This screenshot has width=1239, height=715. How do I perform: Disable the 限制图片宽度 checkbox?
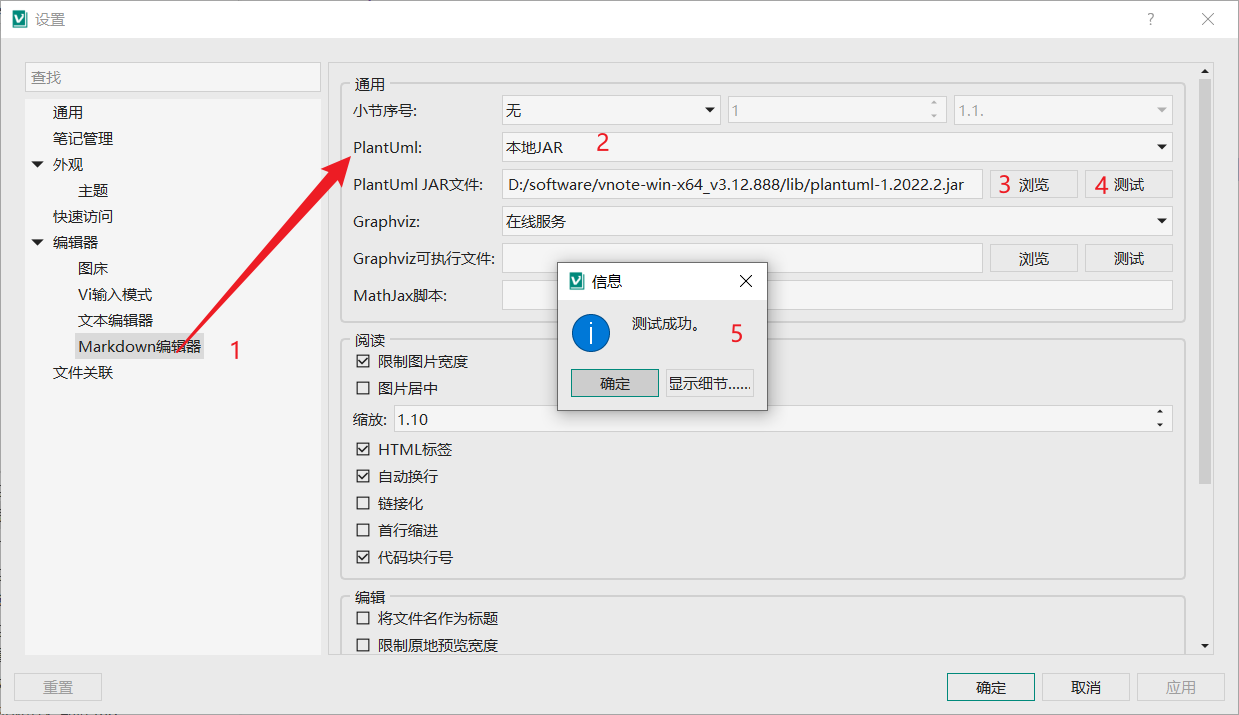click(364, 361)
